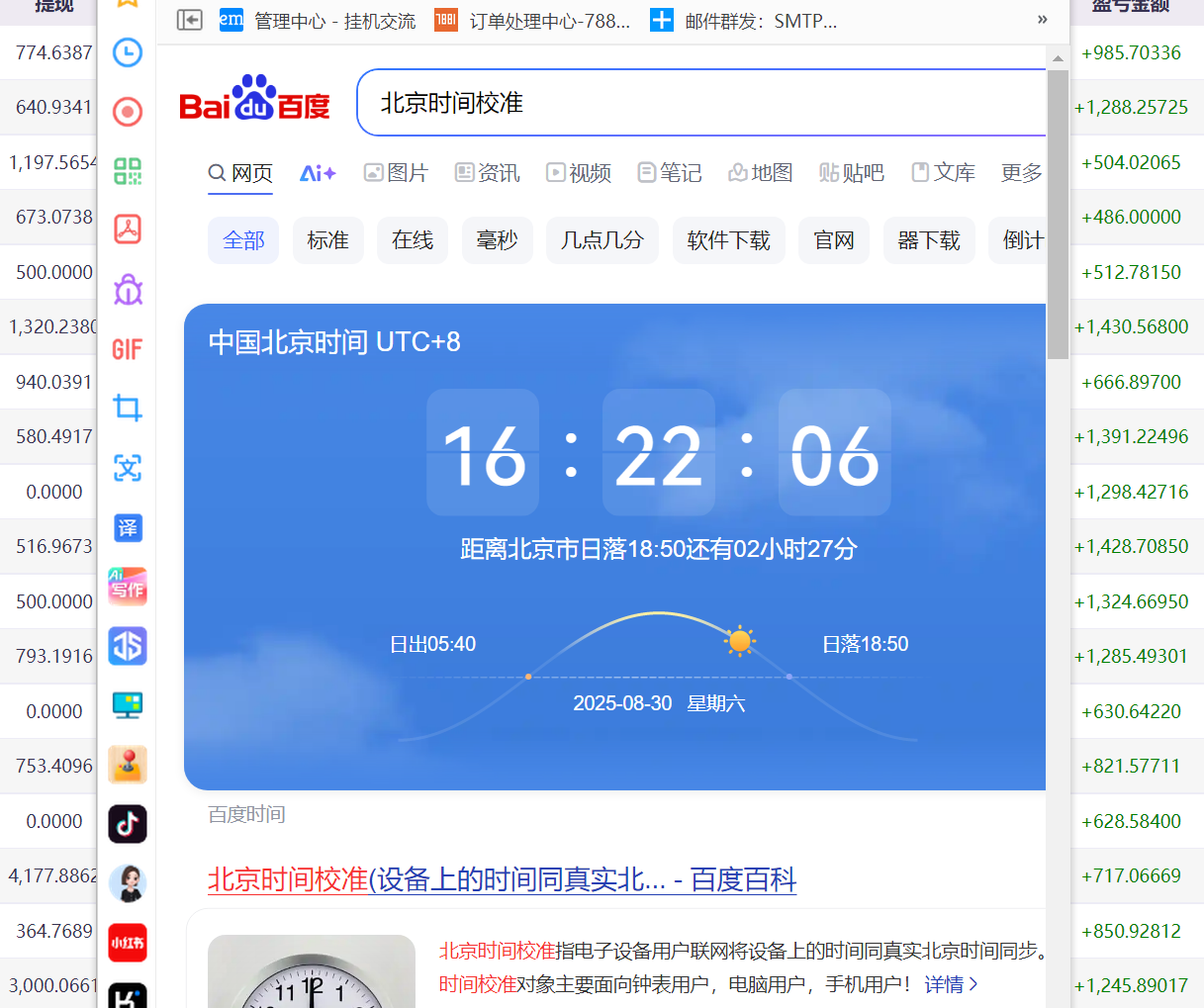Click the Xiaohongshu red sidebar icon
1204x1008 pixels.
coord(128,943)
